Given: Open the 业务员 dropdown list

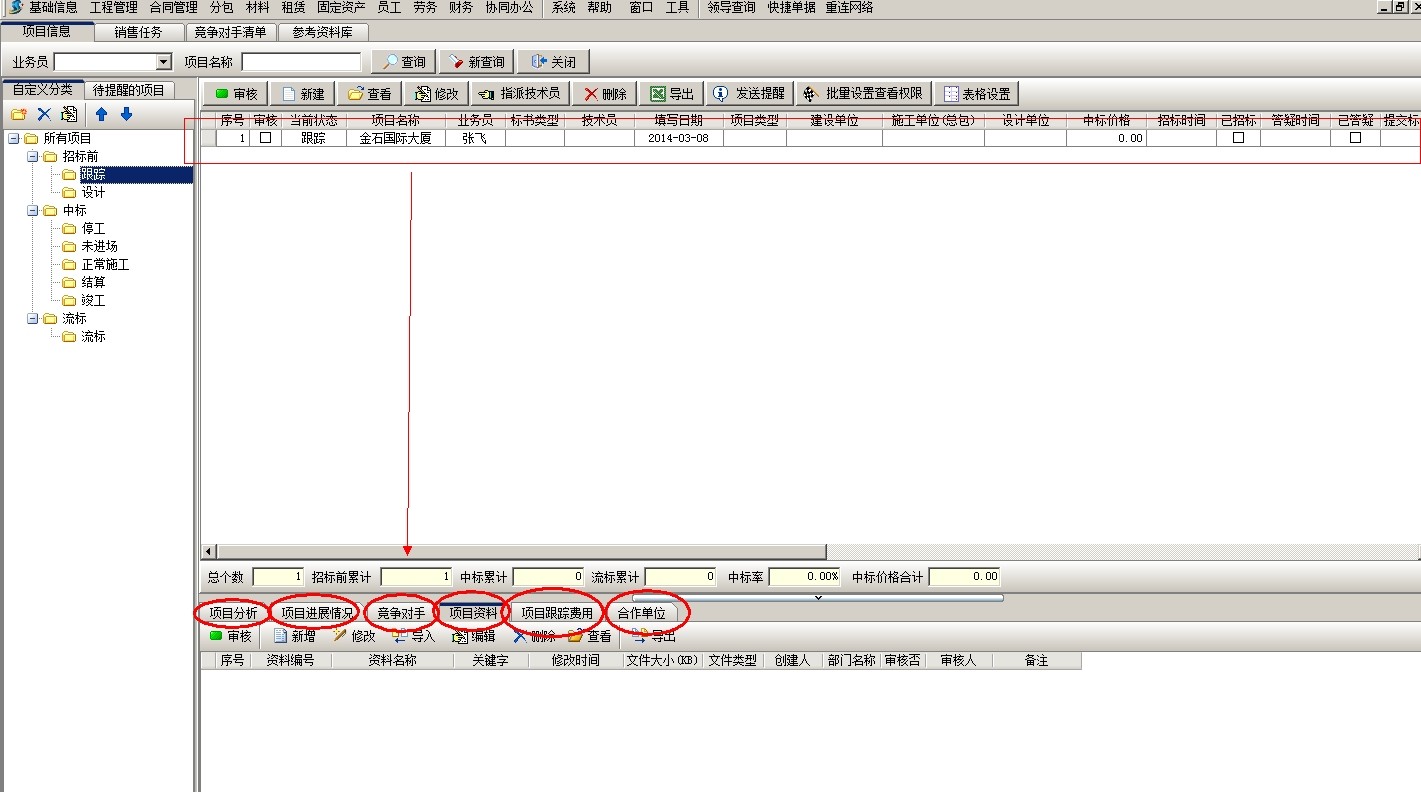Looking at the screenshot, I should pyautogui.click(x=164, y=62).
